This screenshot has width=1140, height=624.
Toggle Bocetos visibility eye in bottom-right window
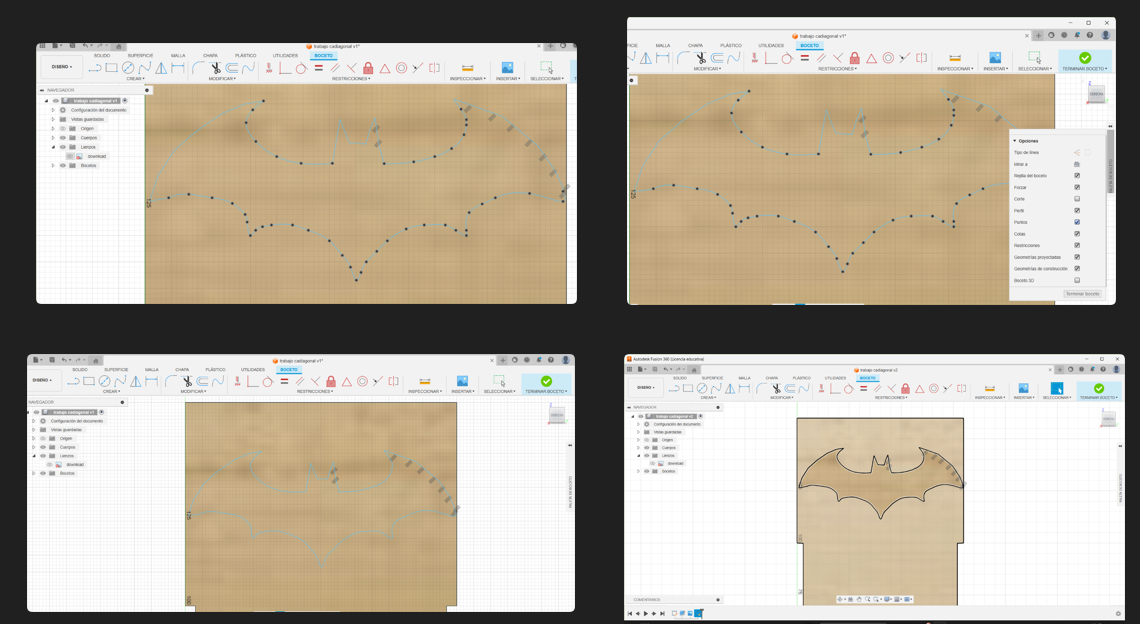646,471
